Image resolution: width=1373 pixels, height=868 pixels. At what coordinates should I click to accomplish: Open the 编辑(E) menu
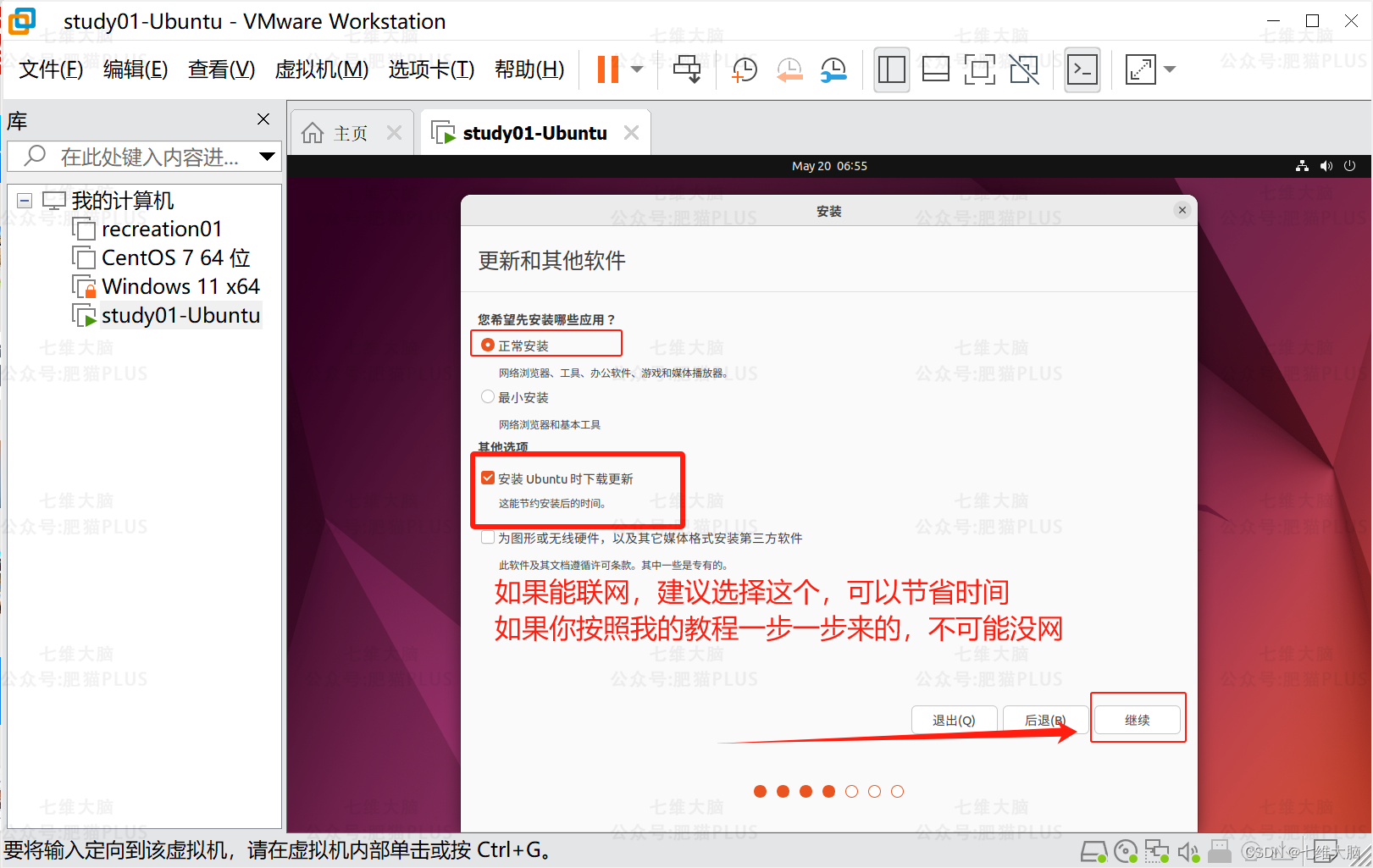[136, 69]
